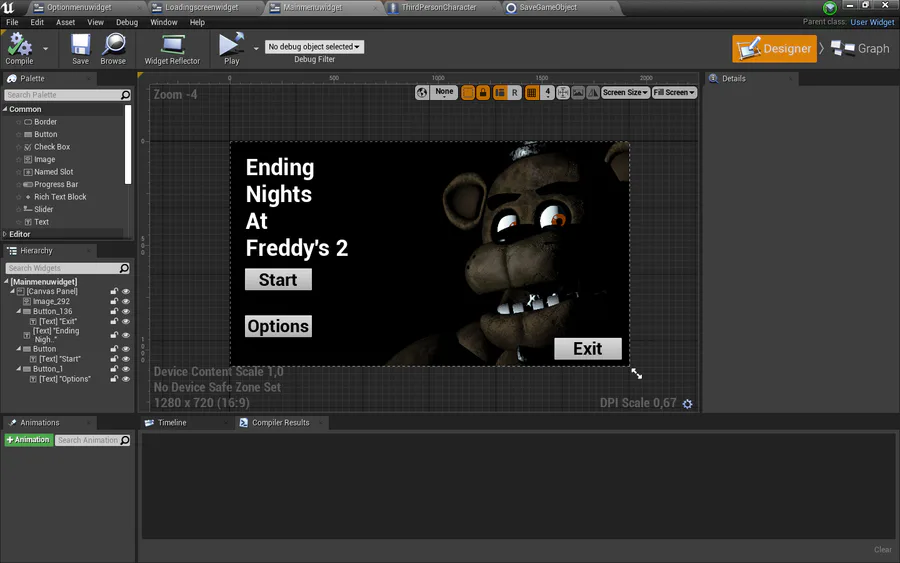Open the Screen Size dropdown
Screen dimensions: 900x563
625,92
